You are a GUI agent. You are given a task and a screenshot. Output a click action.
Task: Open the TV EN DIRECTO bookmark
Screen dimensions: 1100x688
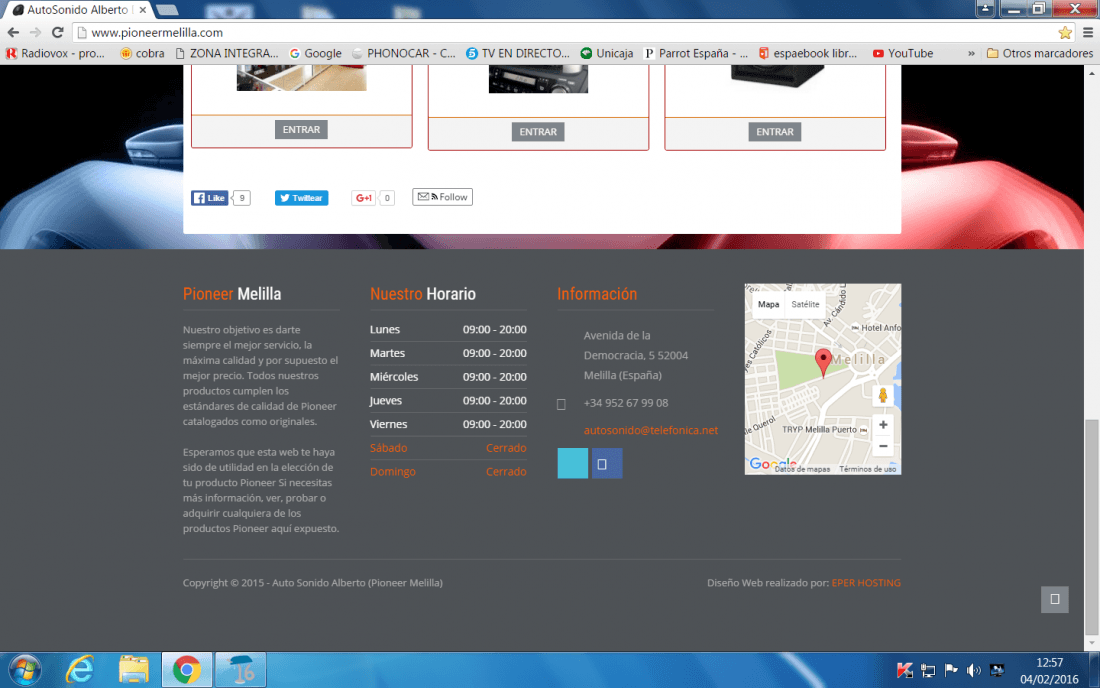(x=518, y=53)
